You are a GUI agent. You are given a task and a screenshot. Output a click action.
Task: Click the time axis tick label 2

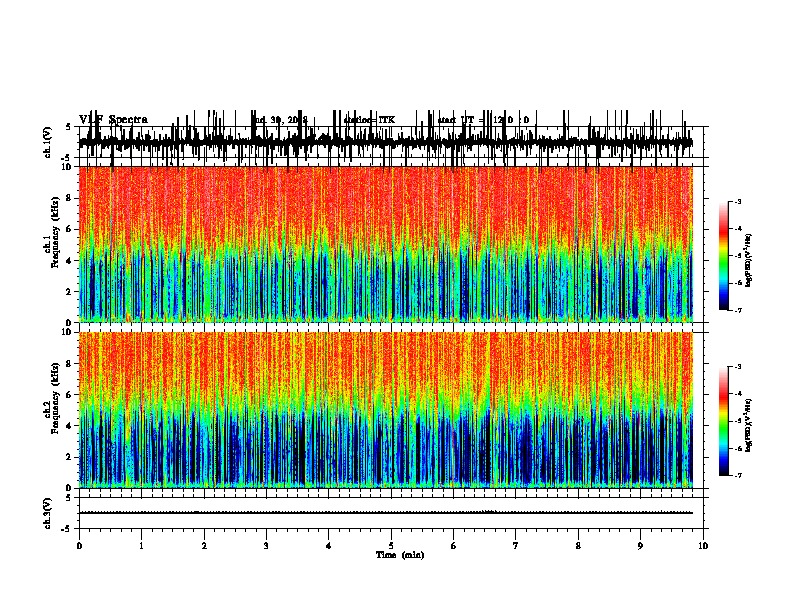tap(204, 546)
